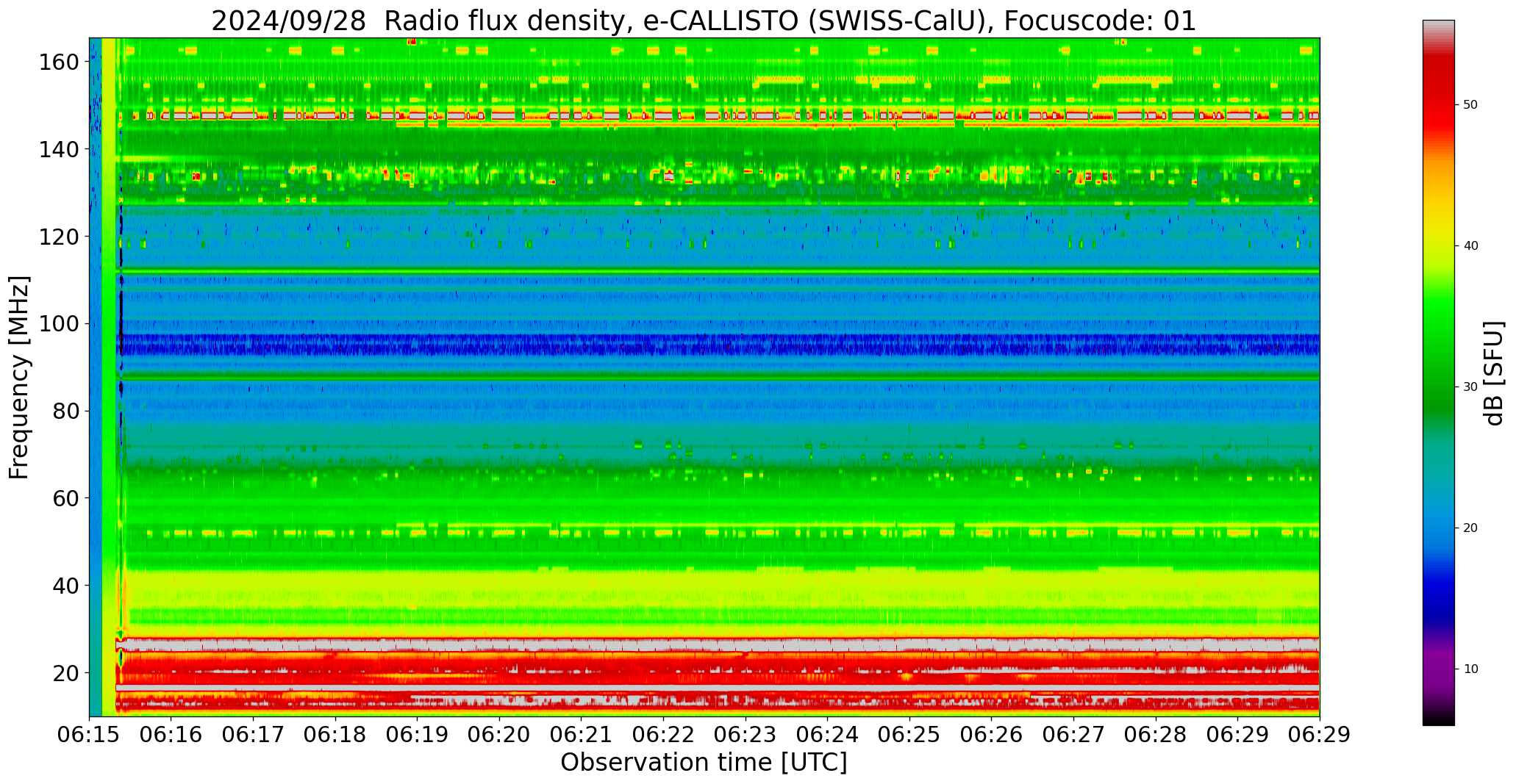Click the plot title mentioning e-CALLISTO SWISS-CalU
The height and width of the screenshot is (784, 1516).
[x=704, y=21]
